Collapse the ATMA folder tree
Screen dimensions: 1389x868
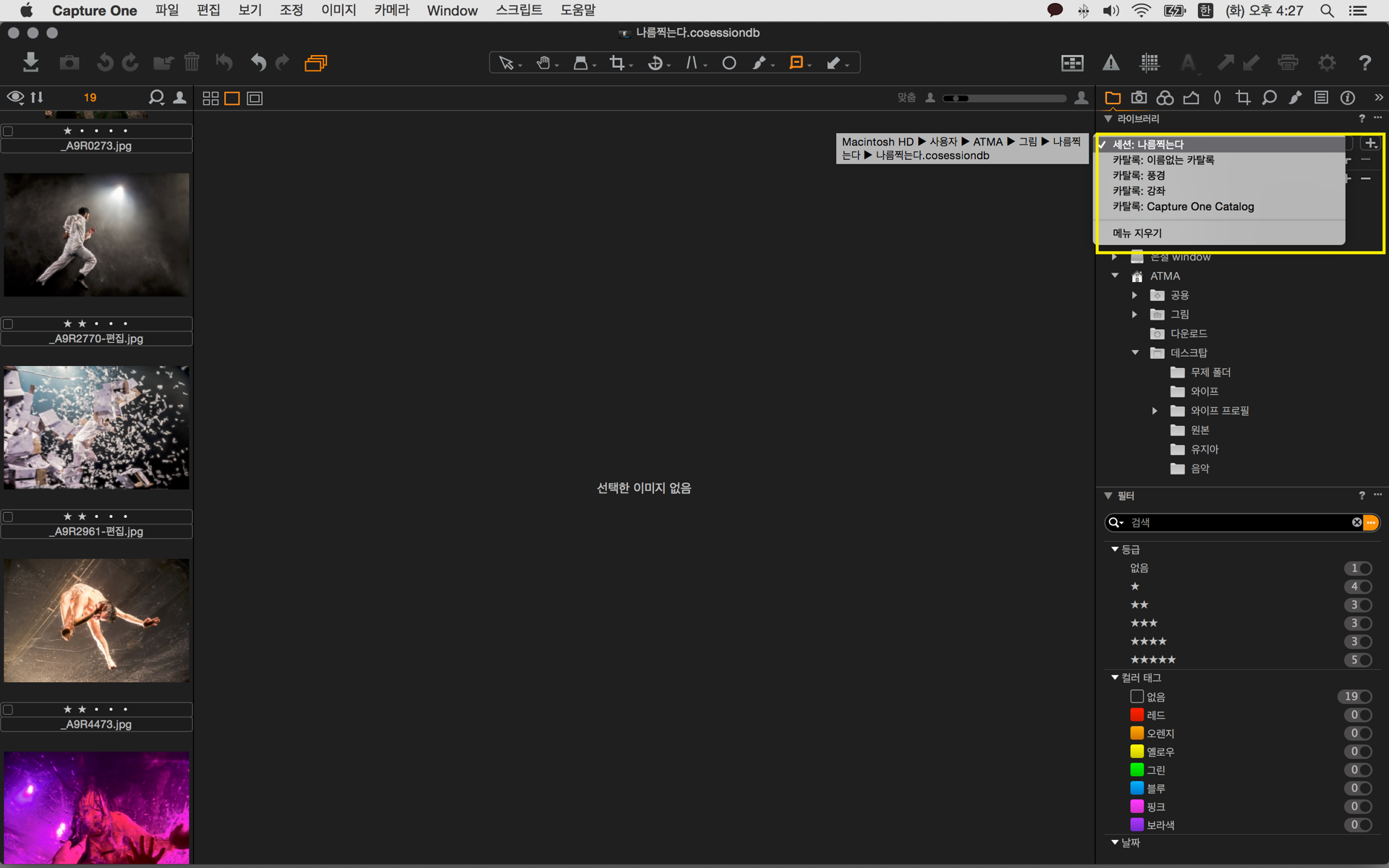(x=1115, y=276)
